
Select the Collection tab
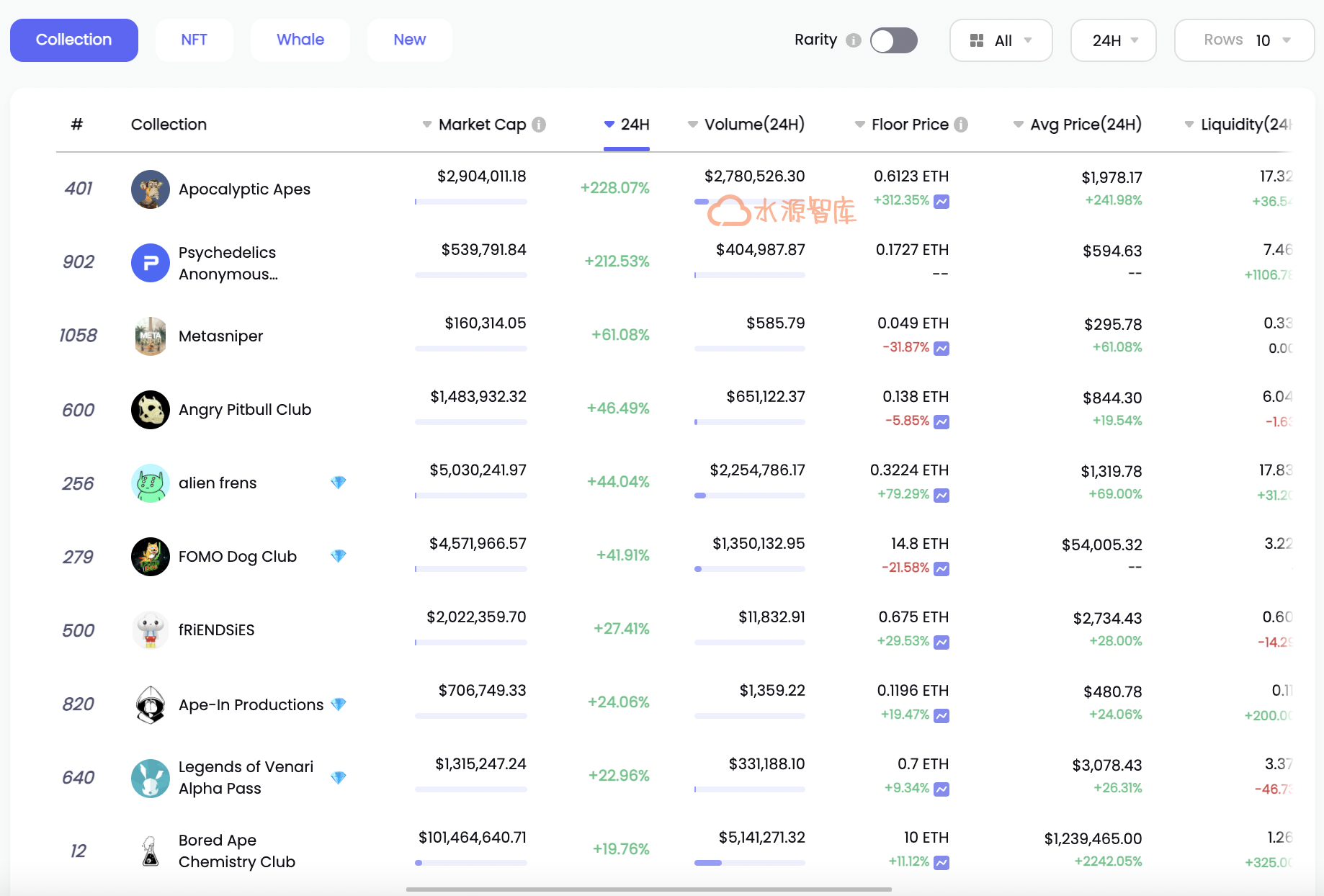[74, 40]
